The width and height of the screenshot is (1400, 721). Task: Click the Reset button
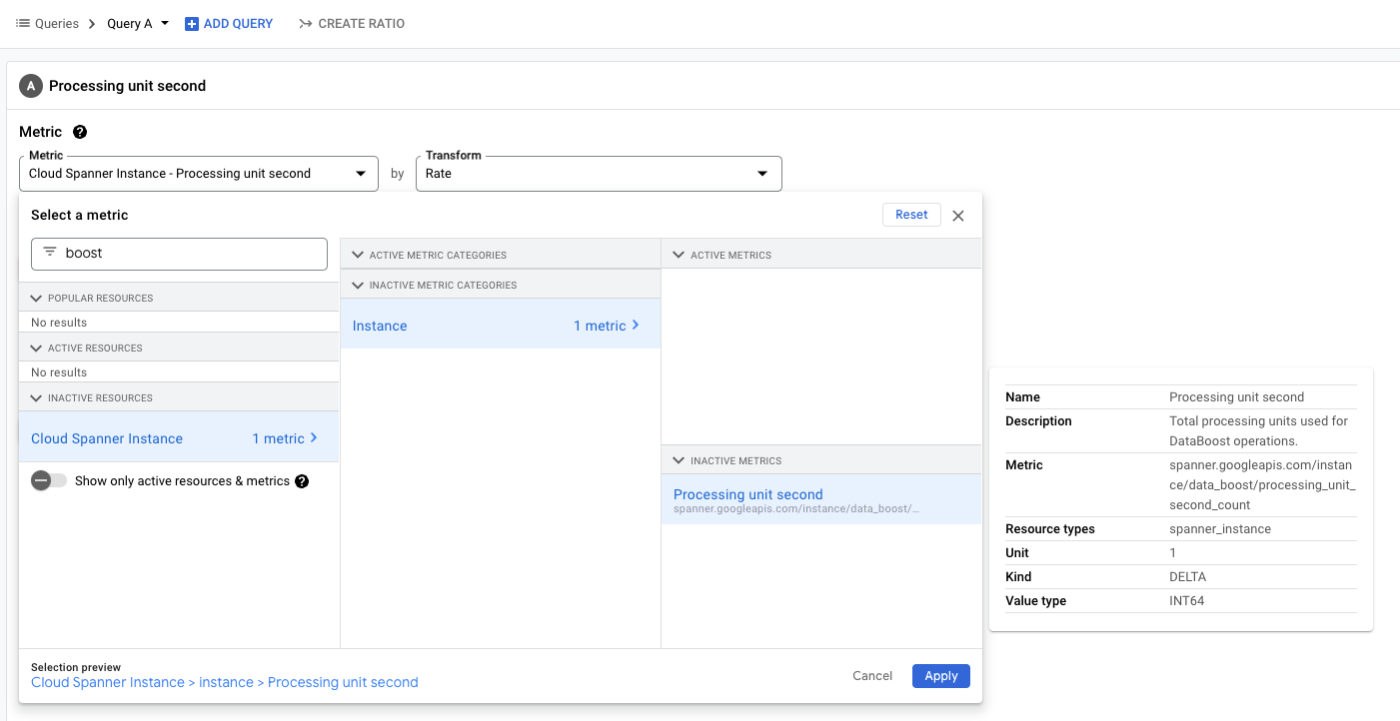point(912,215)
